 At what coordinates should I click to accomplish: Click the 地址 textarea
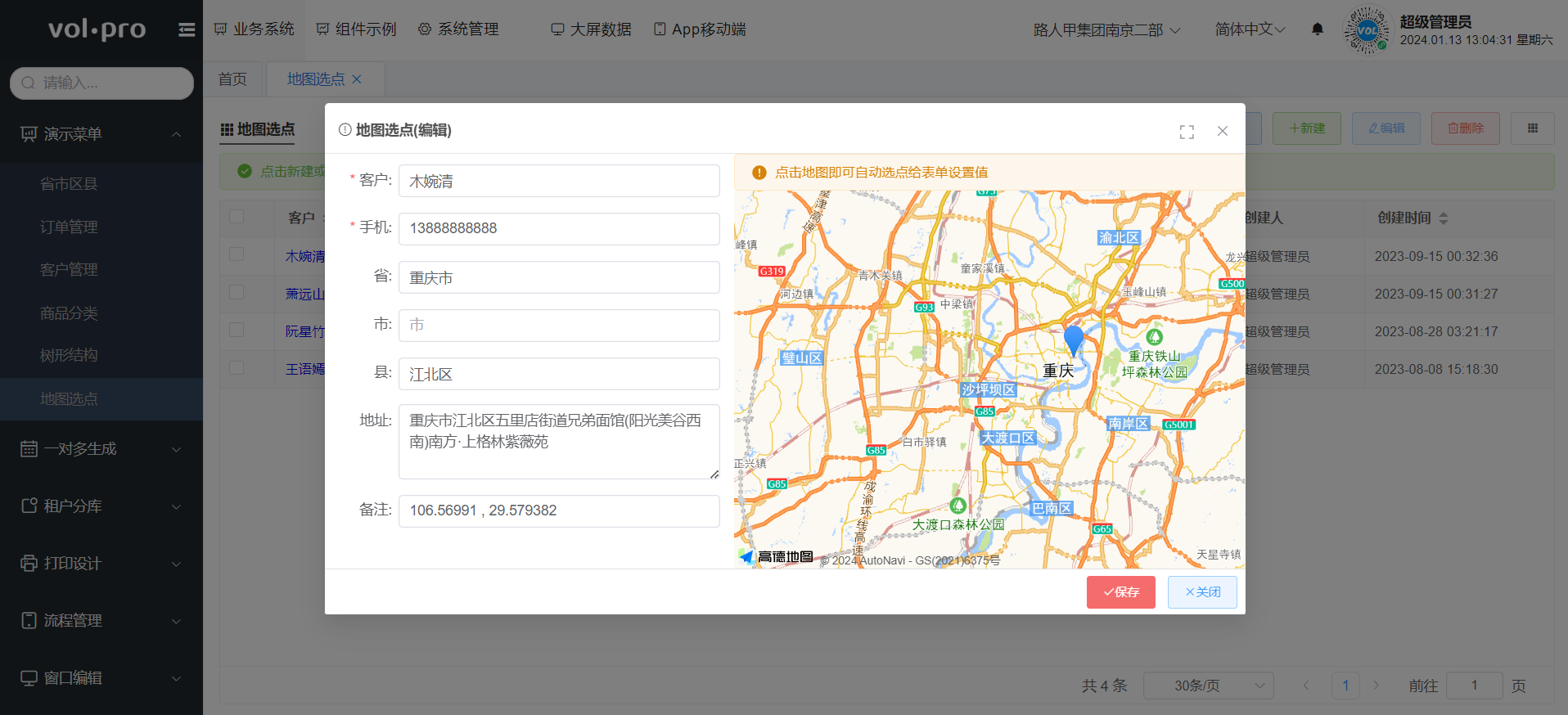tap(559, 442)
